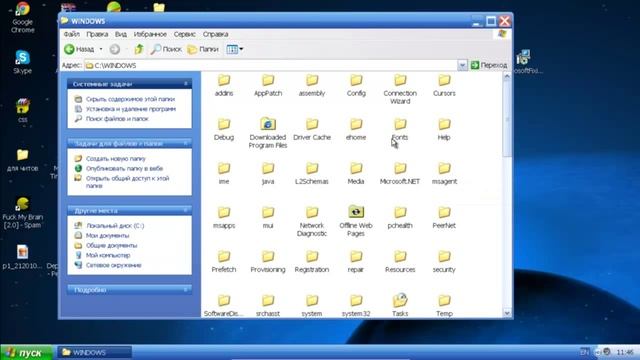Click the L2Schemas folder
Viewport: 640px width, 360px height.
[312, 173]
